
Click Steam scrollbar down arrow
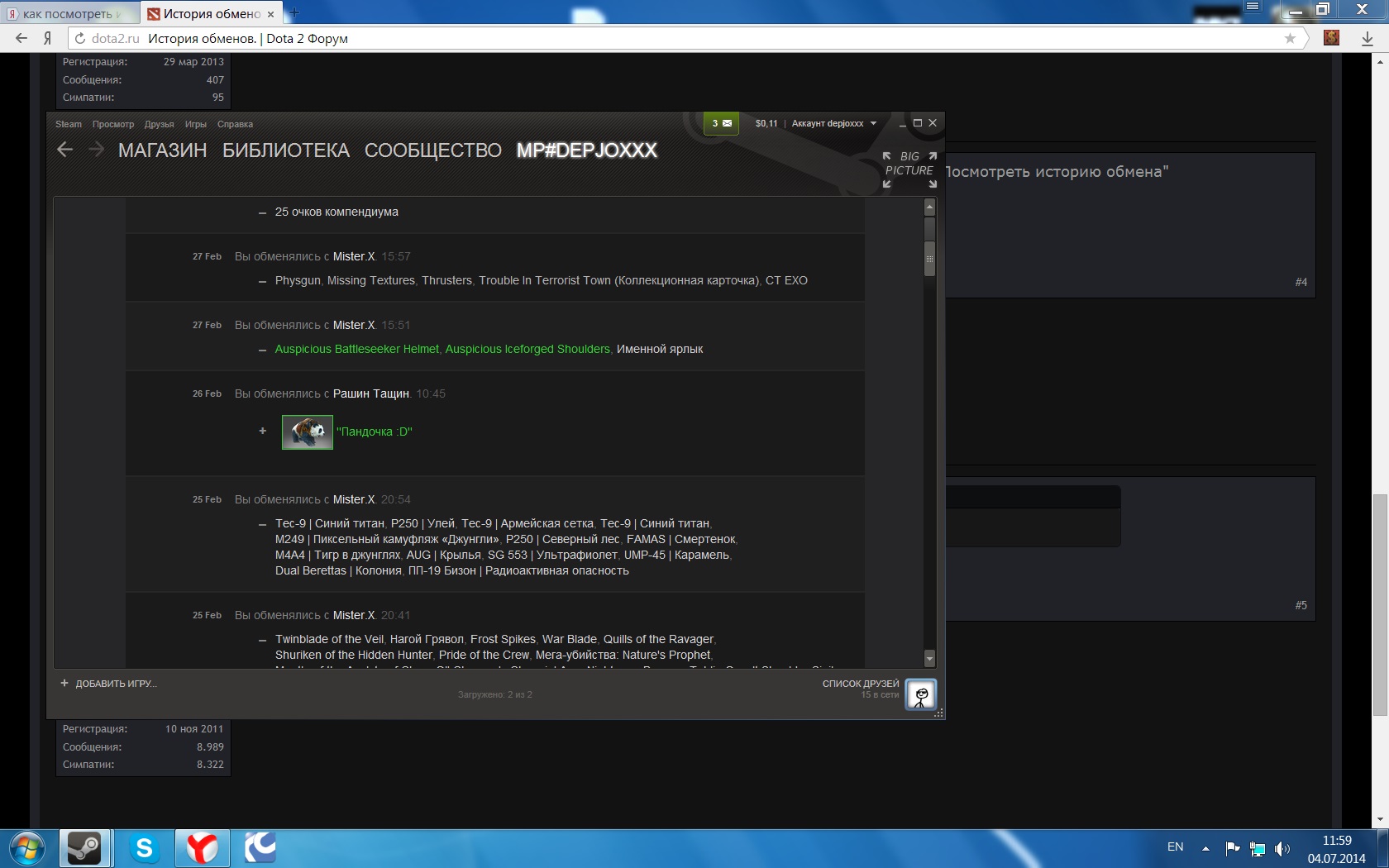point(929,659)
